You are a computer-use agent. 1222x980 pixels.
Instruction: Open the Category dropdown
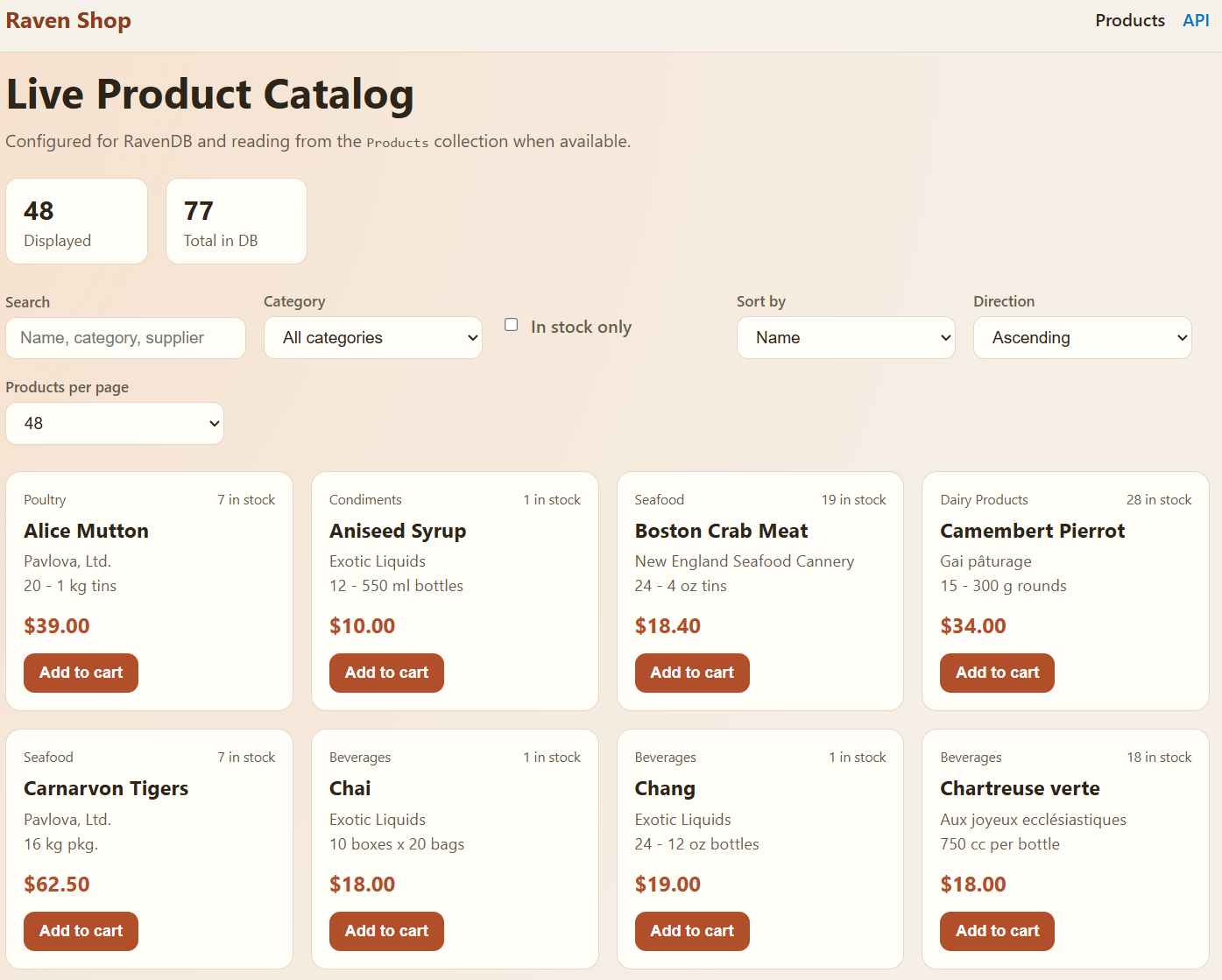click(x=373, y=338)
